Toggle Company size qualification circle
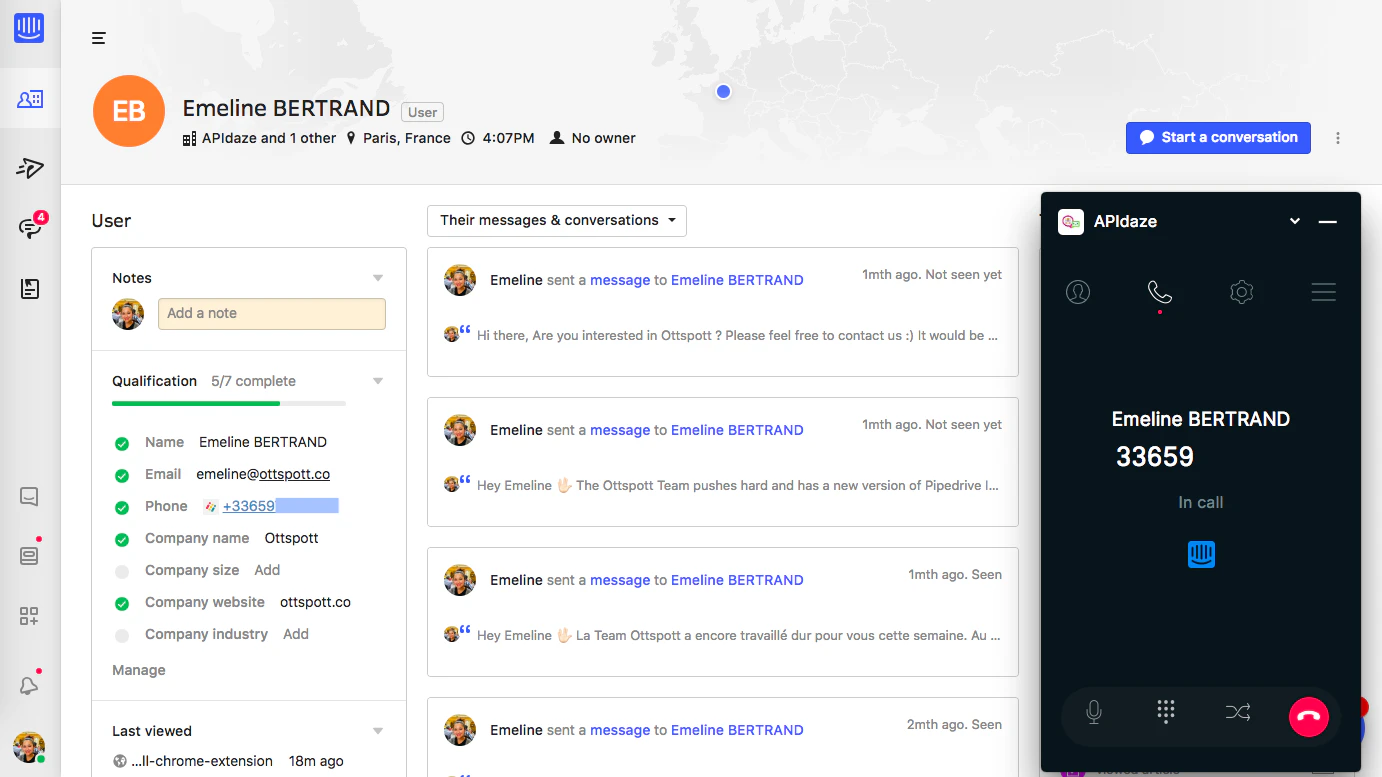Image resolution: width=1382 pixels, height=777 pixels. (122, 572)
